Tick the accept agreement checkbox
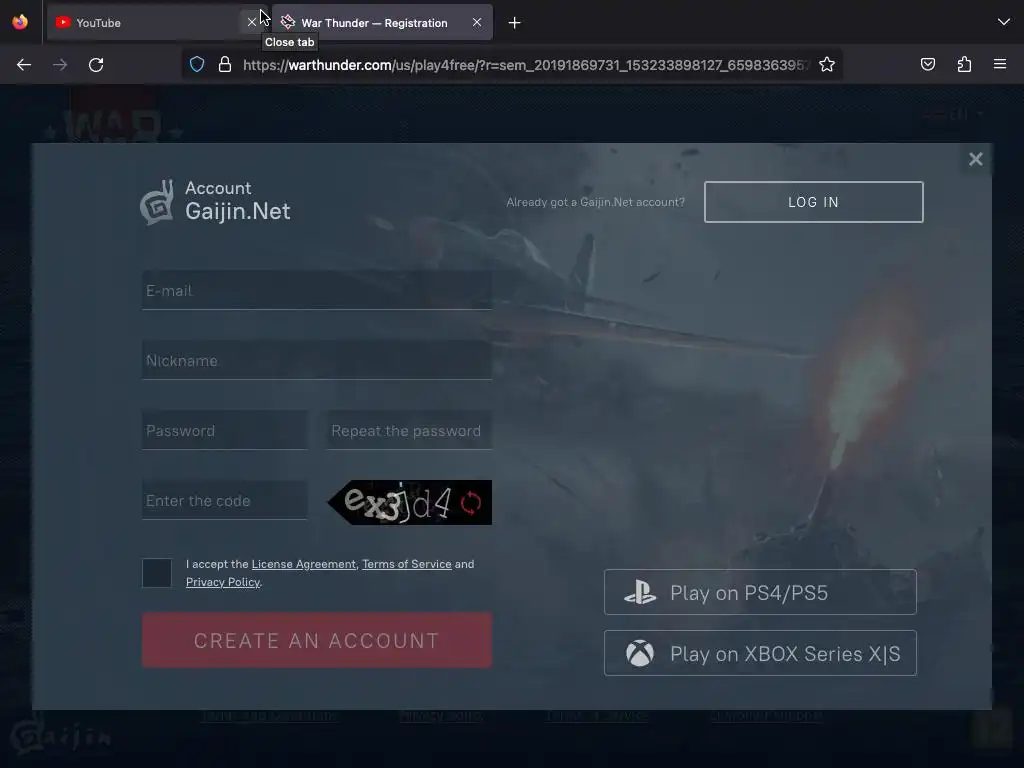The image size is (1024, 768). point(157,573)
